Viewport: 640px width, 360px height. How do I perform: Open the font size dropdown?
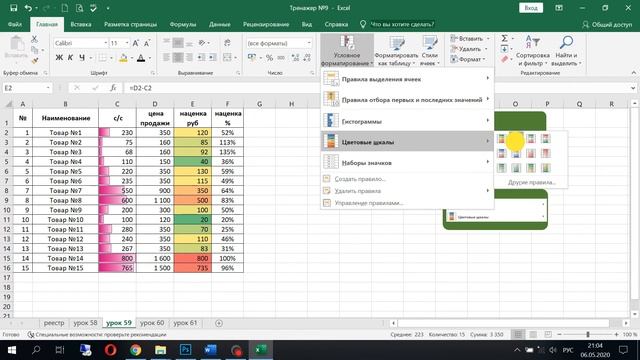point(127,43)
